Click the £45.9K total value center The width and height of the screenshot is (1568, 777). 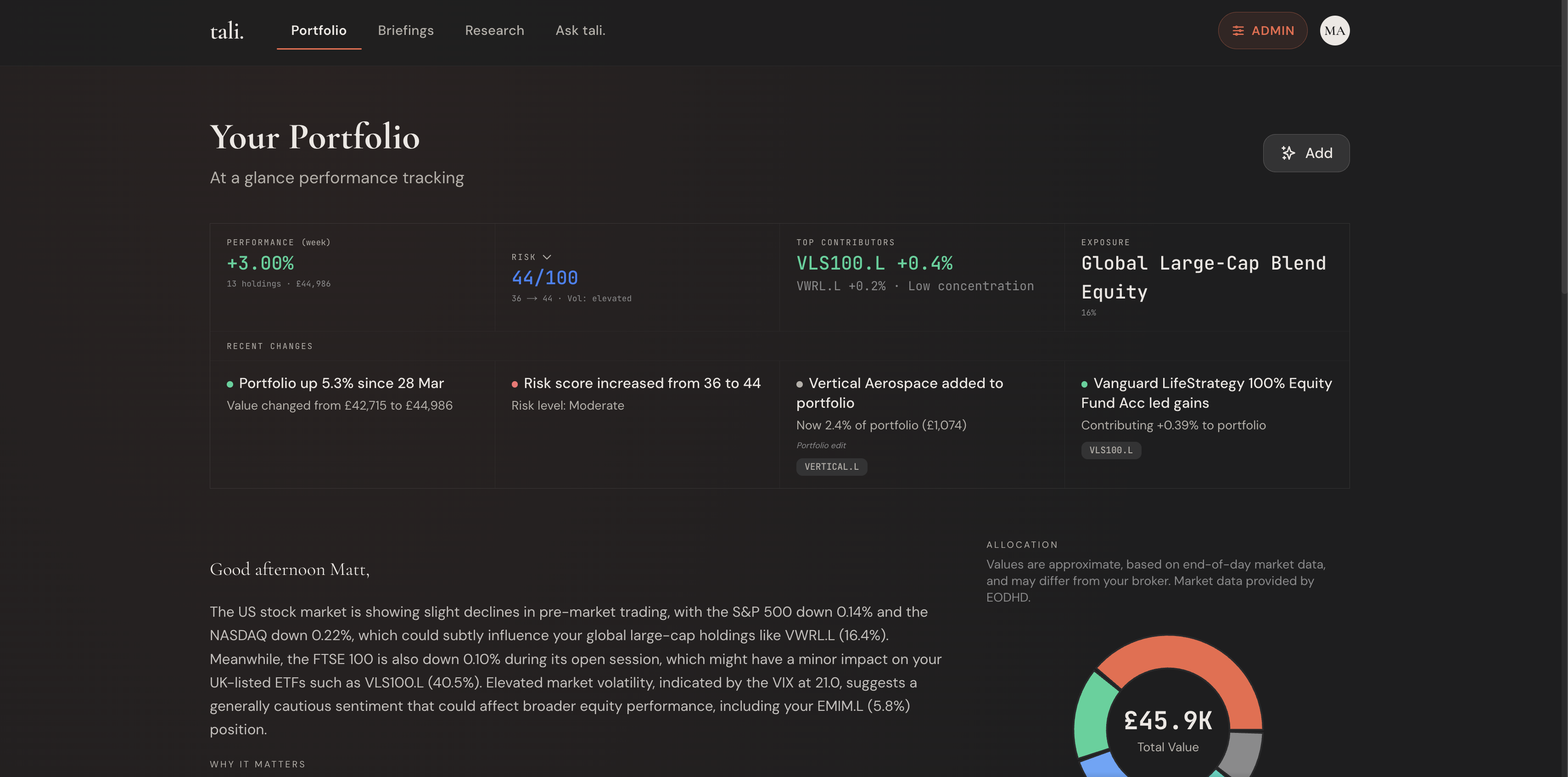(1167, 721)
